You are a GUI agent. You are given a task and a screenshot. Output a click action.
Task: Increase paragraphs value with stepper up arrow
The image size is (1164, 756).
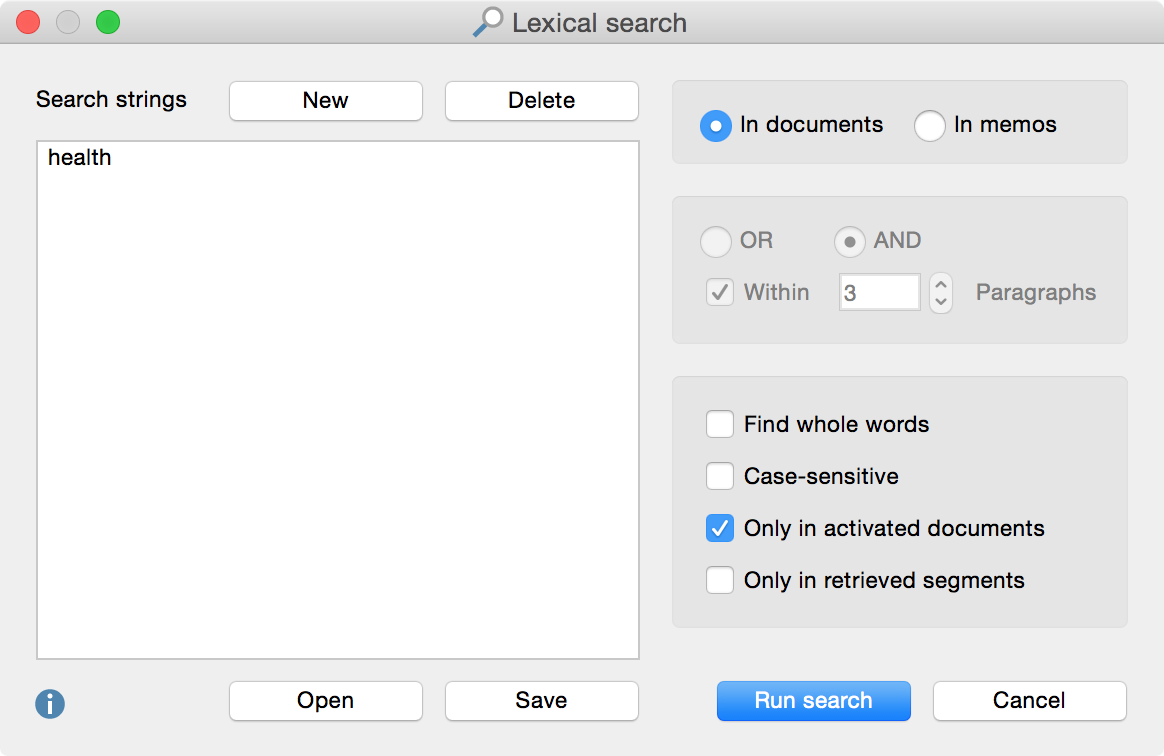pos(940,284)
